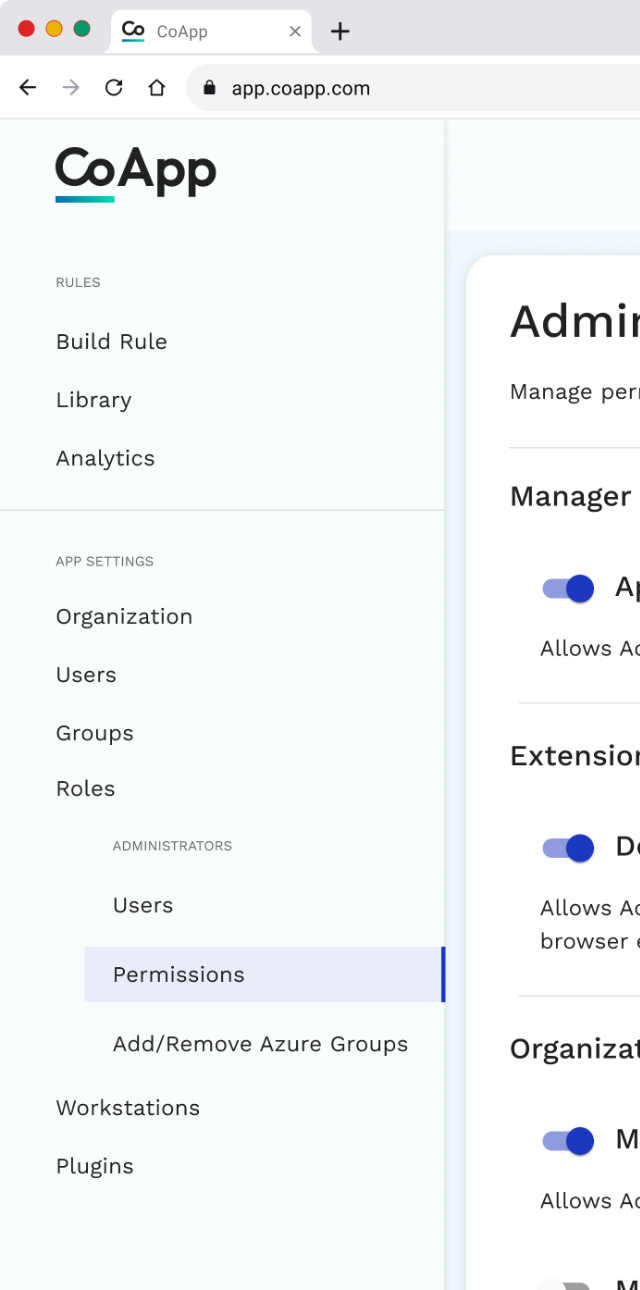Screen dimensions: 640x1290
Task: Close the CoApp browser tab
Action: click(x=295, y=31)
